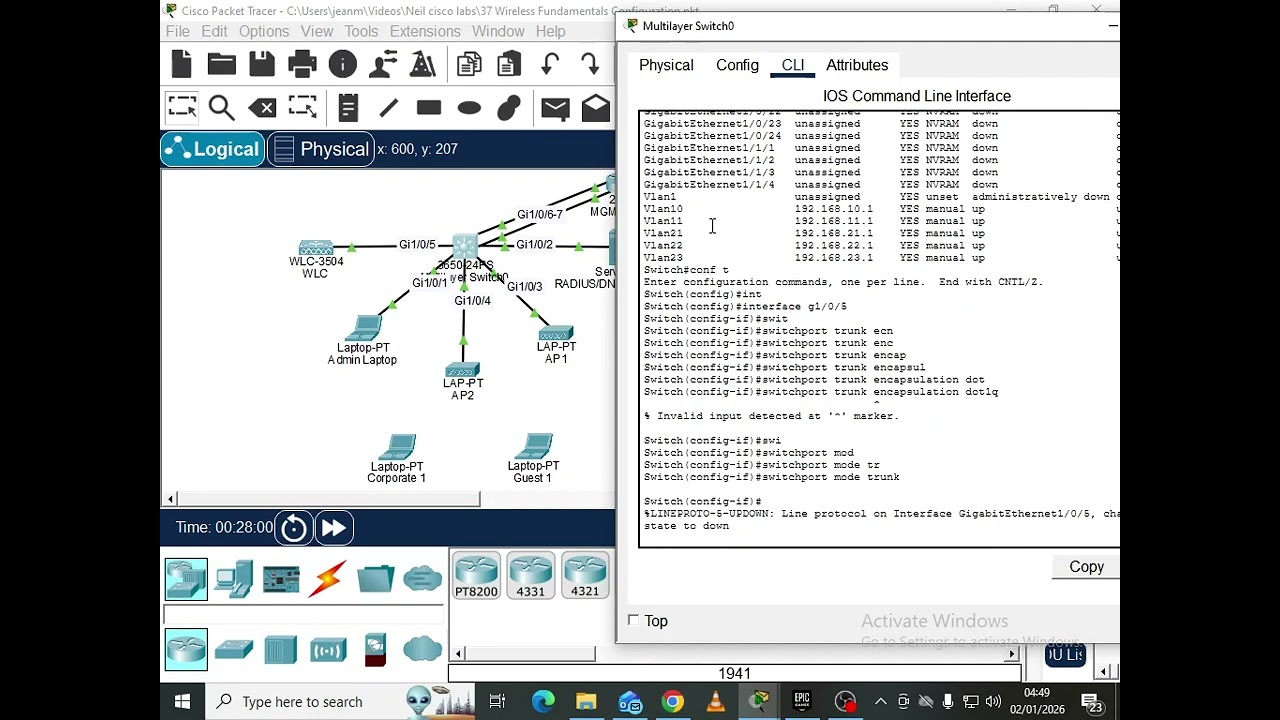This screenshot has width=1280, height=720.
Task: Open Network Information icon
Action: (x=342, y=65)
